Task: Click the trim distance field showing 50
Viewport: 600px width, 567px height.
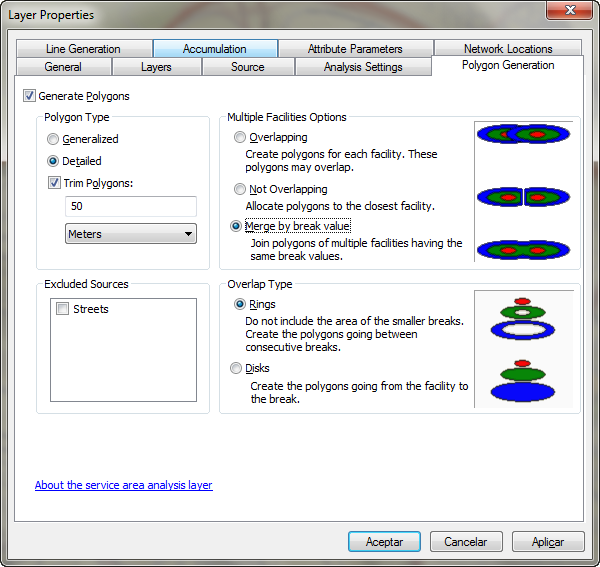Action: click(x=130, y=206)
